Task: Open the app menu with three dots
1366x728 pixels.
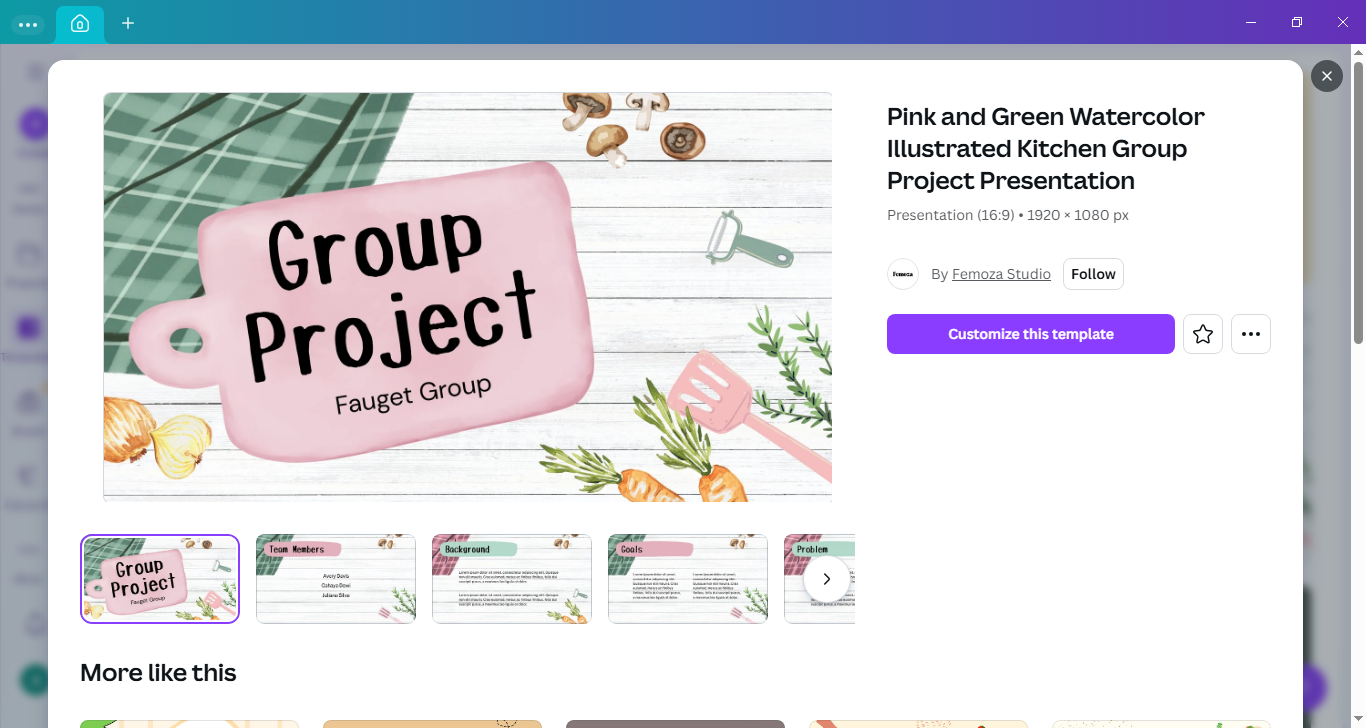Action: tap(28, 24)
